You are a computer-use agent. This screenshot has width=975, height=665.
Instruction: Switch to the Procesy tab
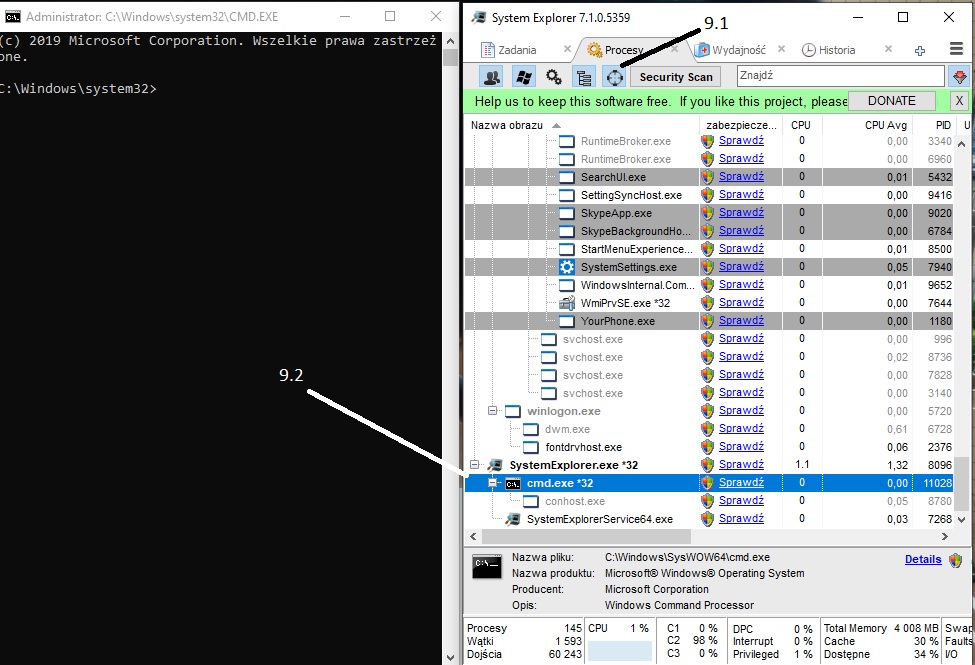pyautogui.click(x=624, y=50)
